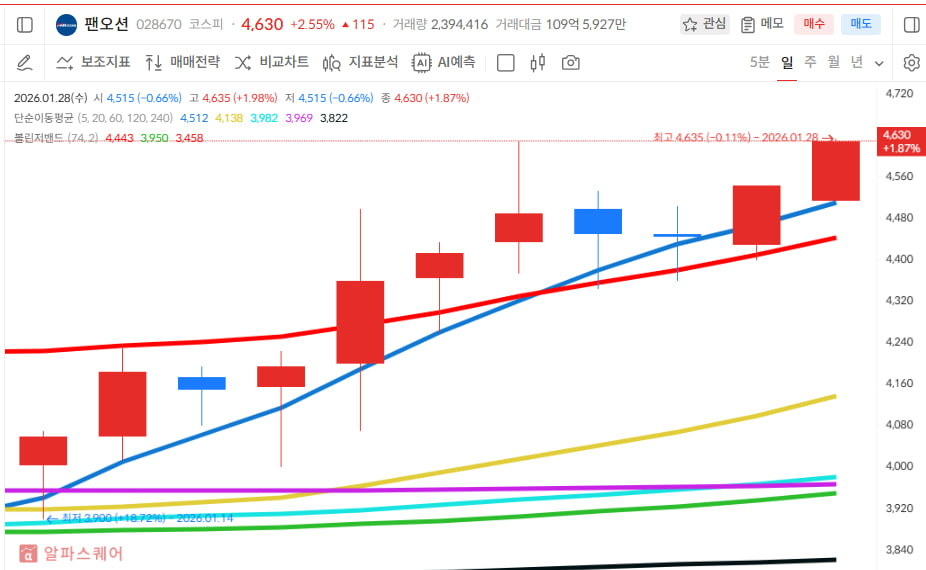
Task: Select the pencil drawing tool
Action: 25,63
